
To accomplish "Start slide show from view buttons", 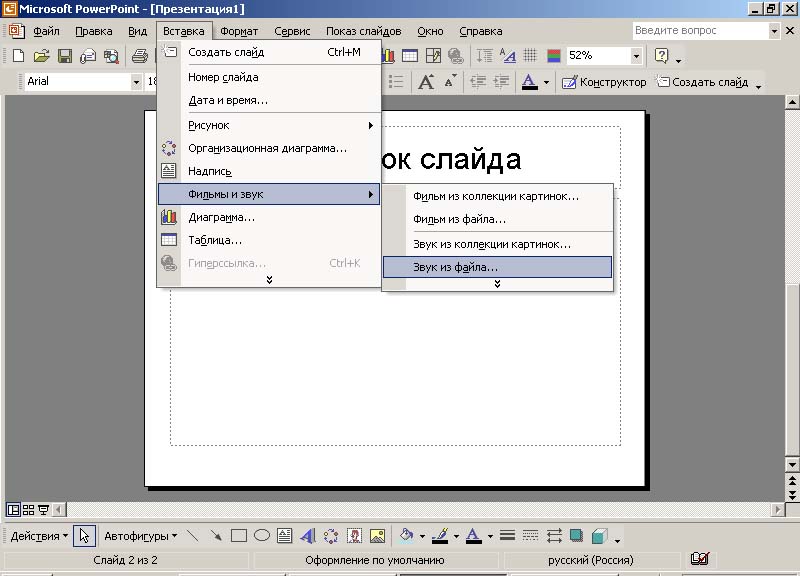I will [44, 509].
